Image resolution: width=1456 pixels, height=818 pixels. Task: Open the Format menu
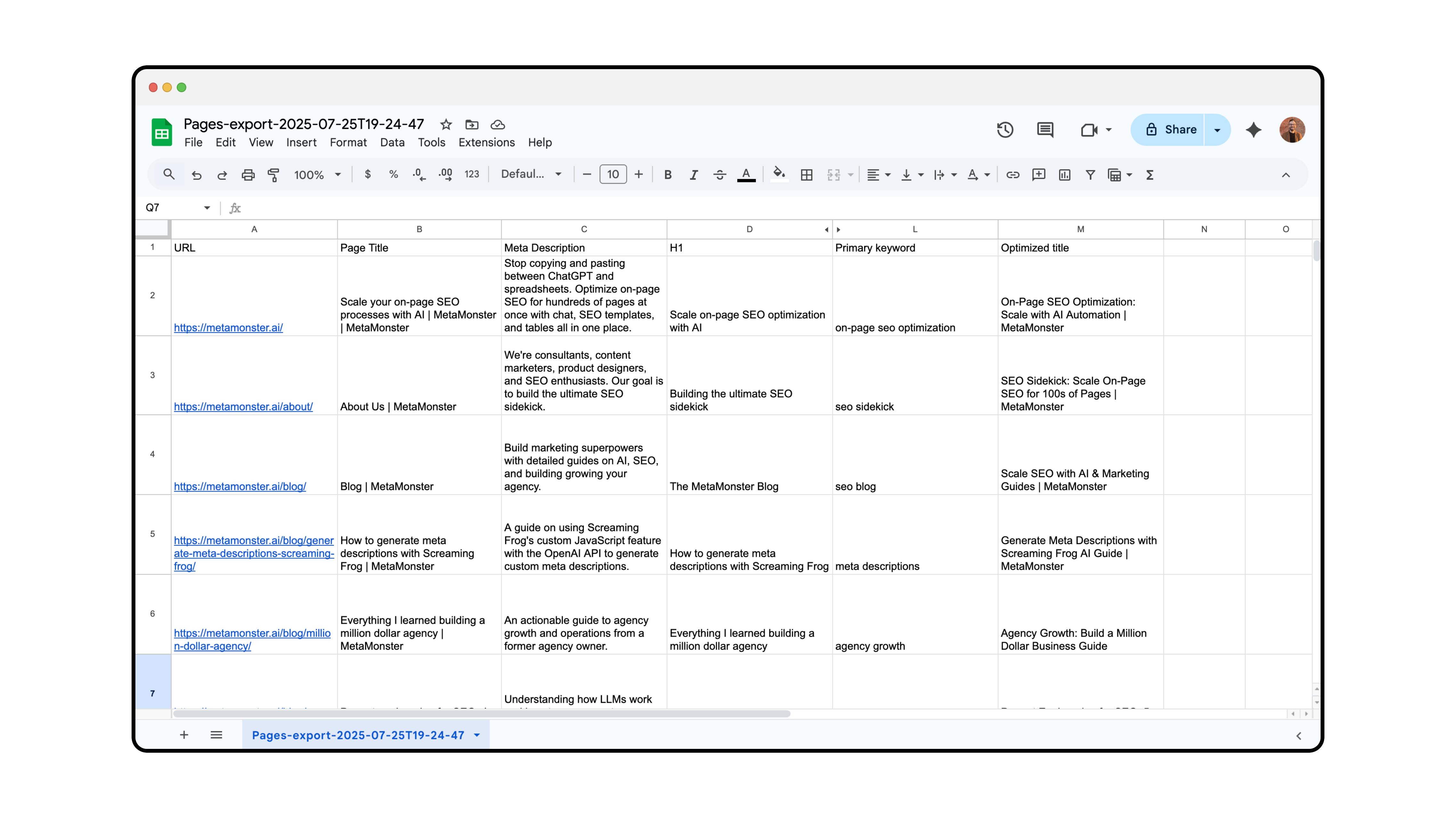pos(348,142)
